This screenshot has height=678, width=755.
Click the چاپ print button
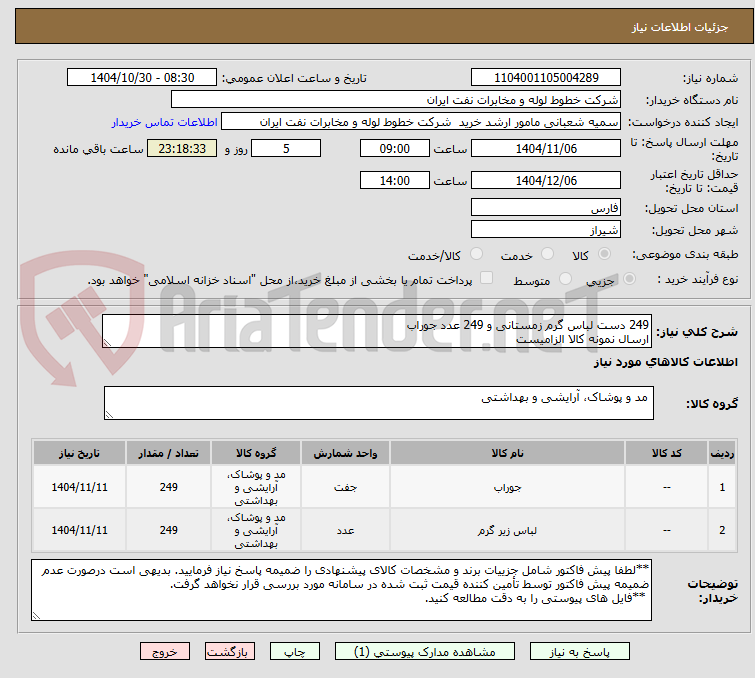(295, 652)
